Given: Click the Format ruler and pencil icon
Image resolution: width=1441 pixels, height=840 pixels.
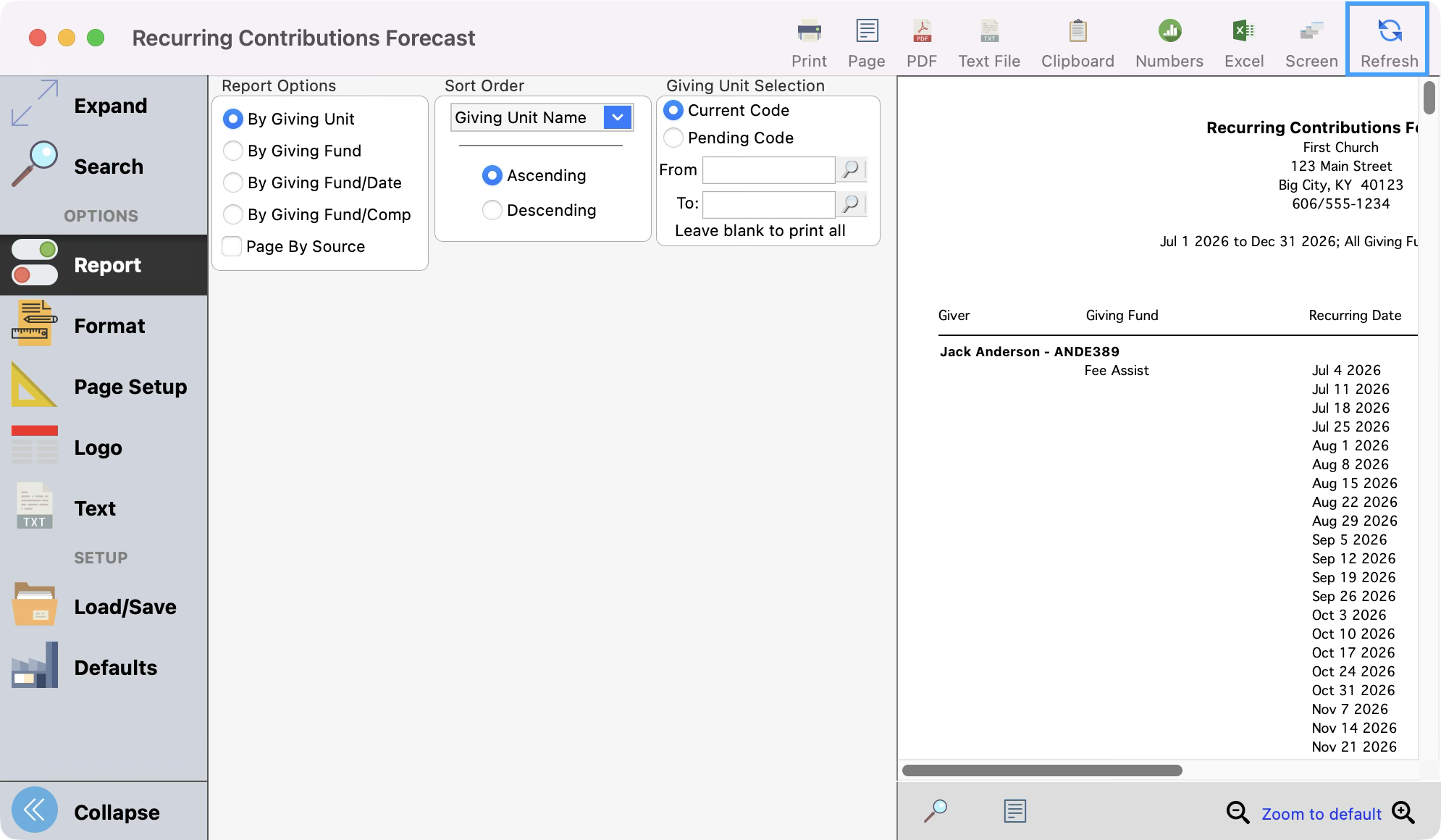Looking at the screenshot, I should point(35,324).
